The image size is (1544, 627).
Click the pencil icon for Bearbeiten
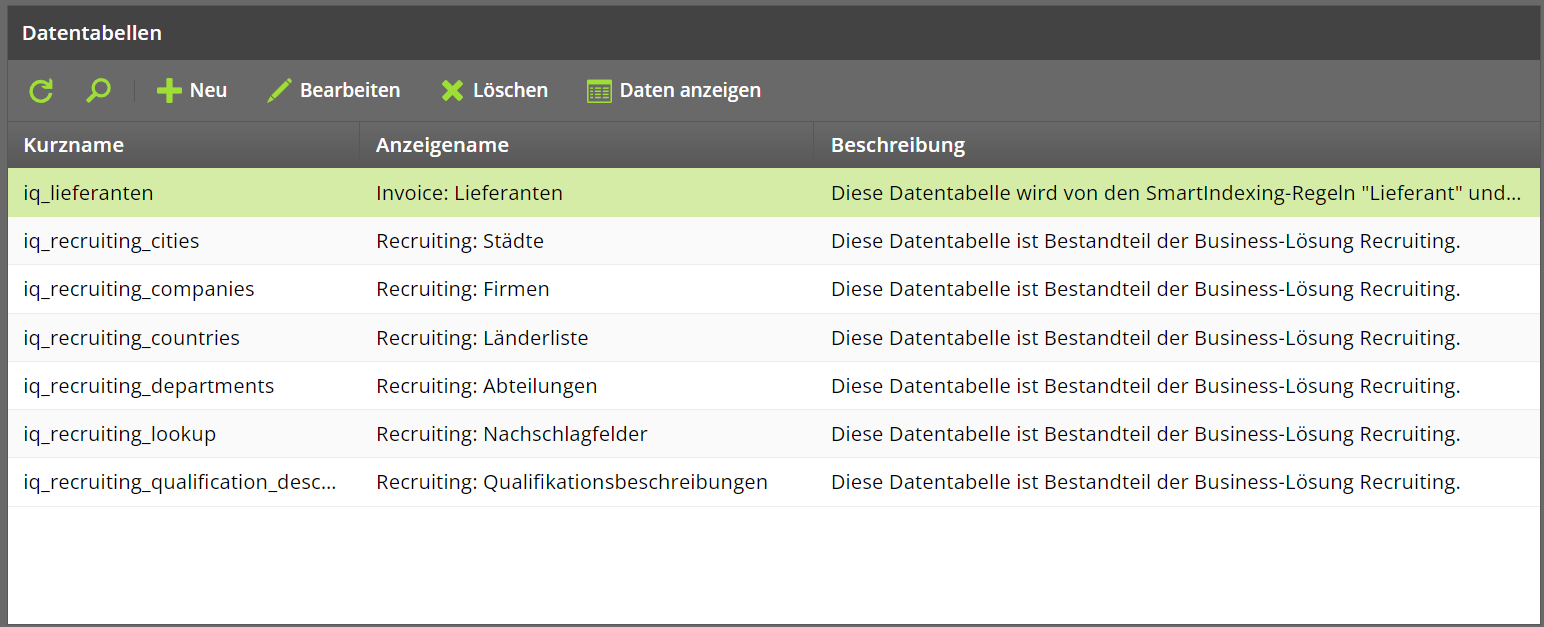(279, 91)
